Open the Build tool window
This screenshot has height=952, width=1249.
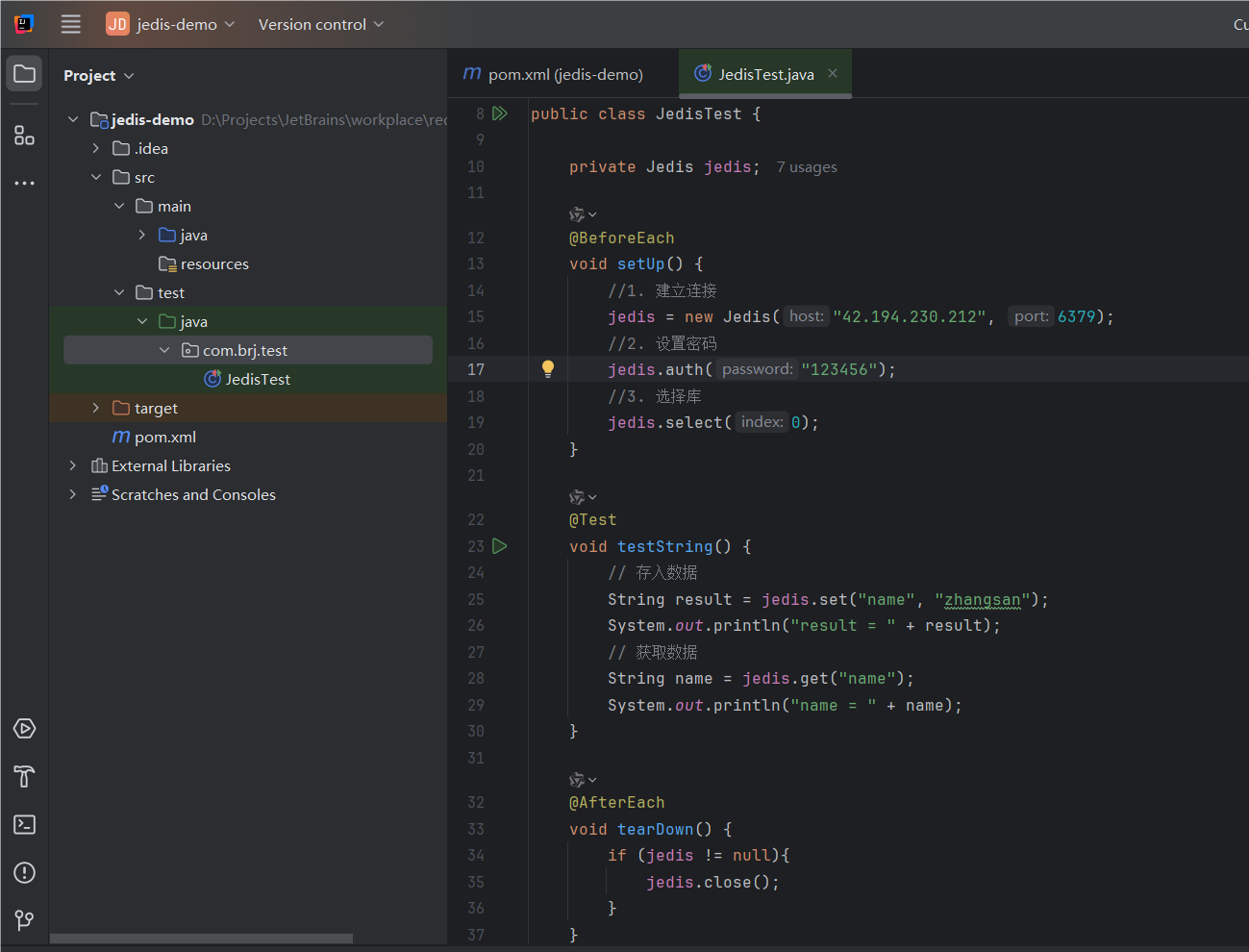(x=23, y=776)
